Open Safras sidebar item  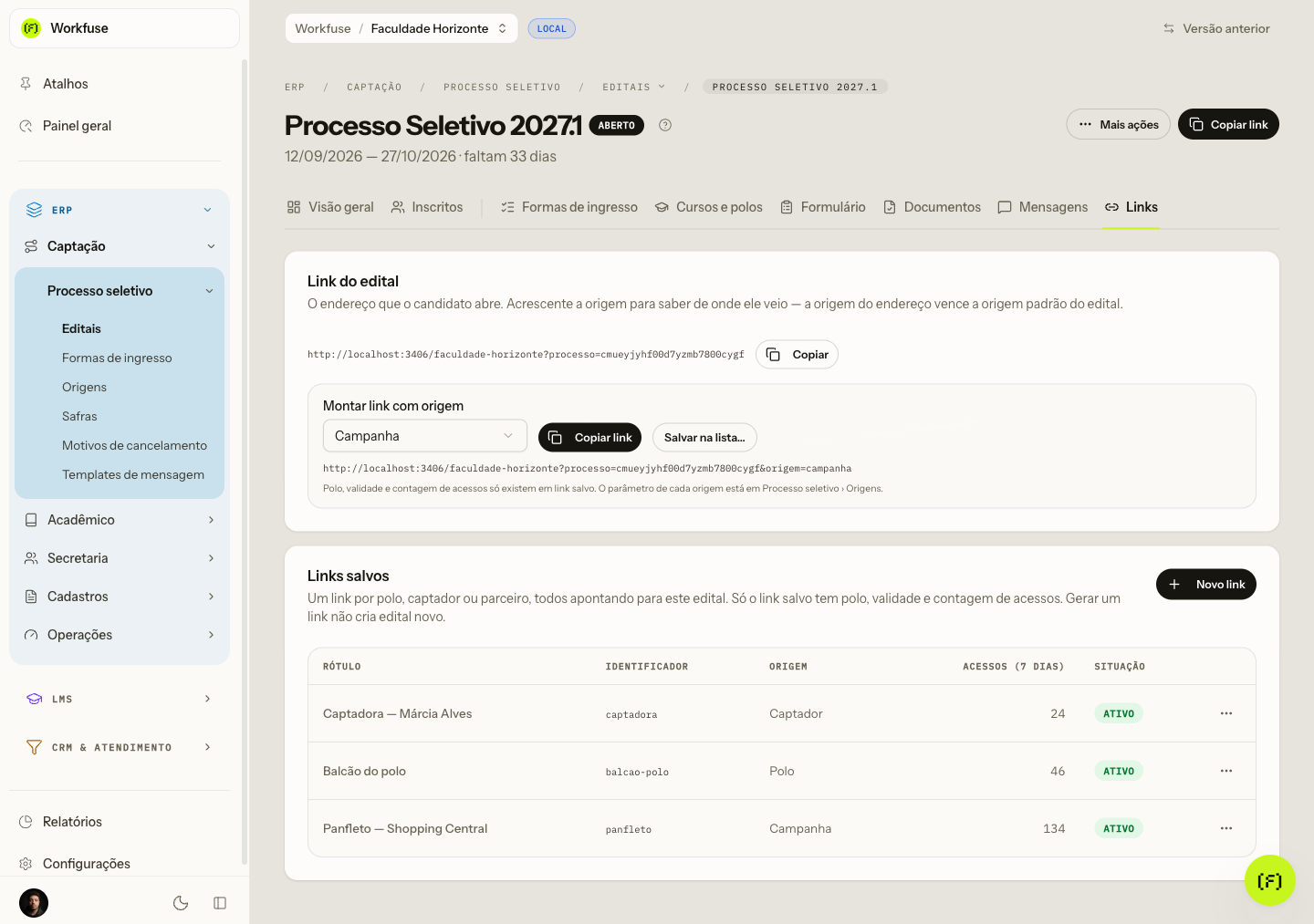[79, 416]
